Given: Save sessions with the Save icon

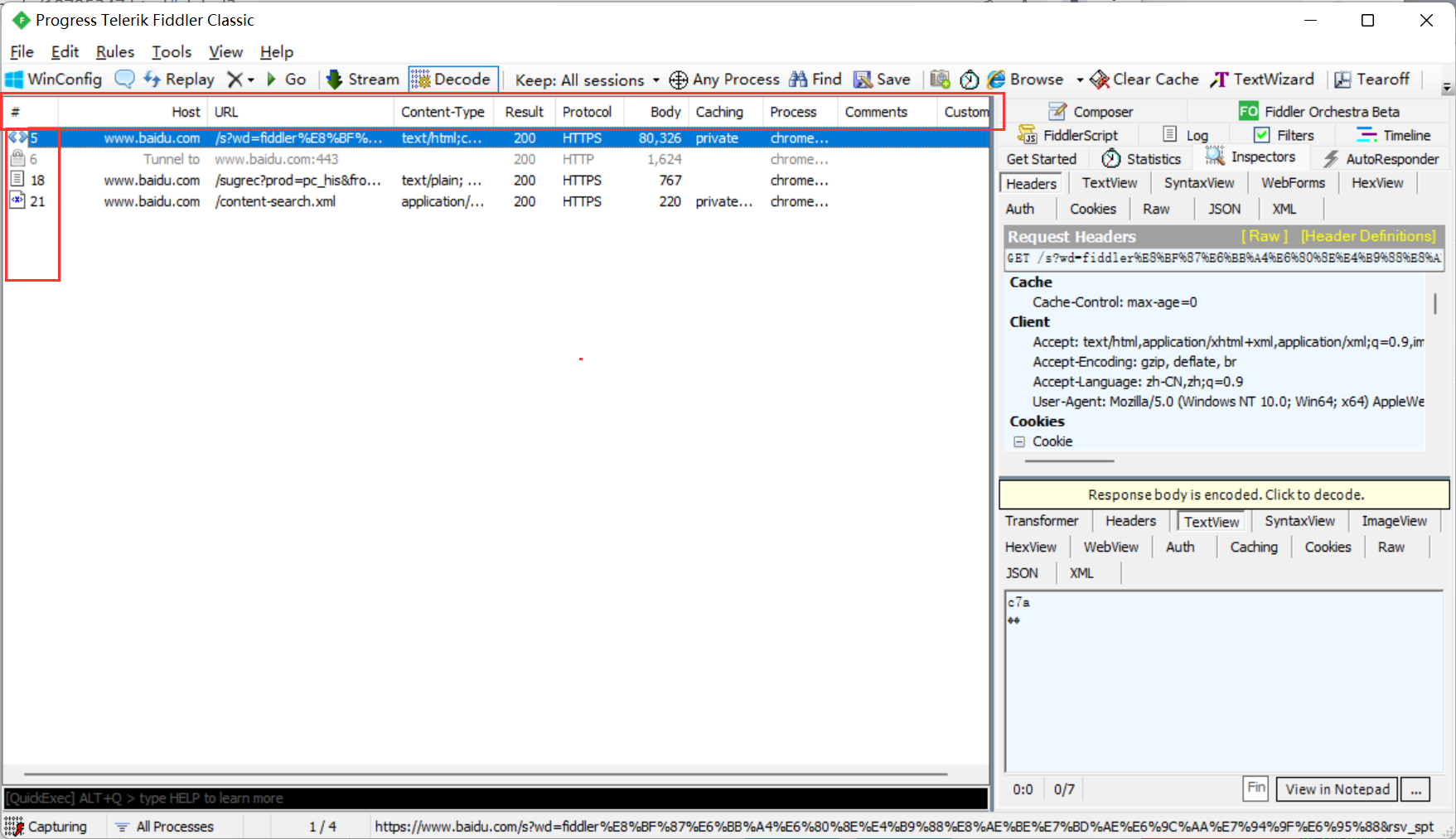Looking at the screenshot, I should (883, 80).
